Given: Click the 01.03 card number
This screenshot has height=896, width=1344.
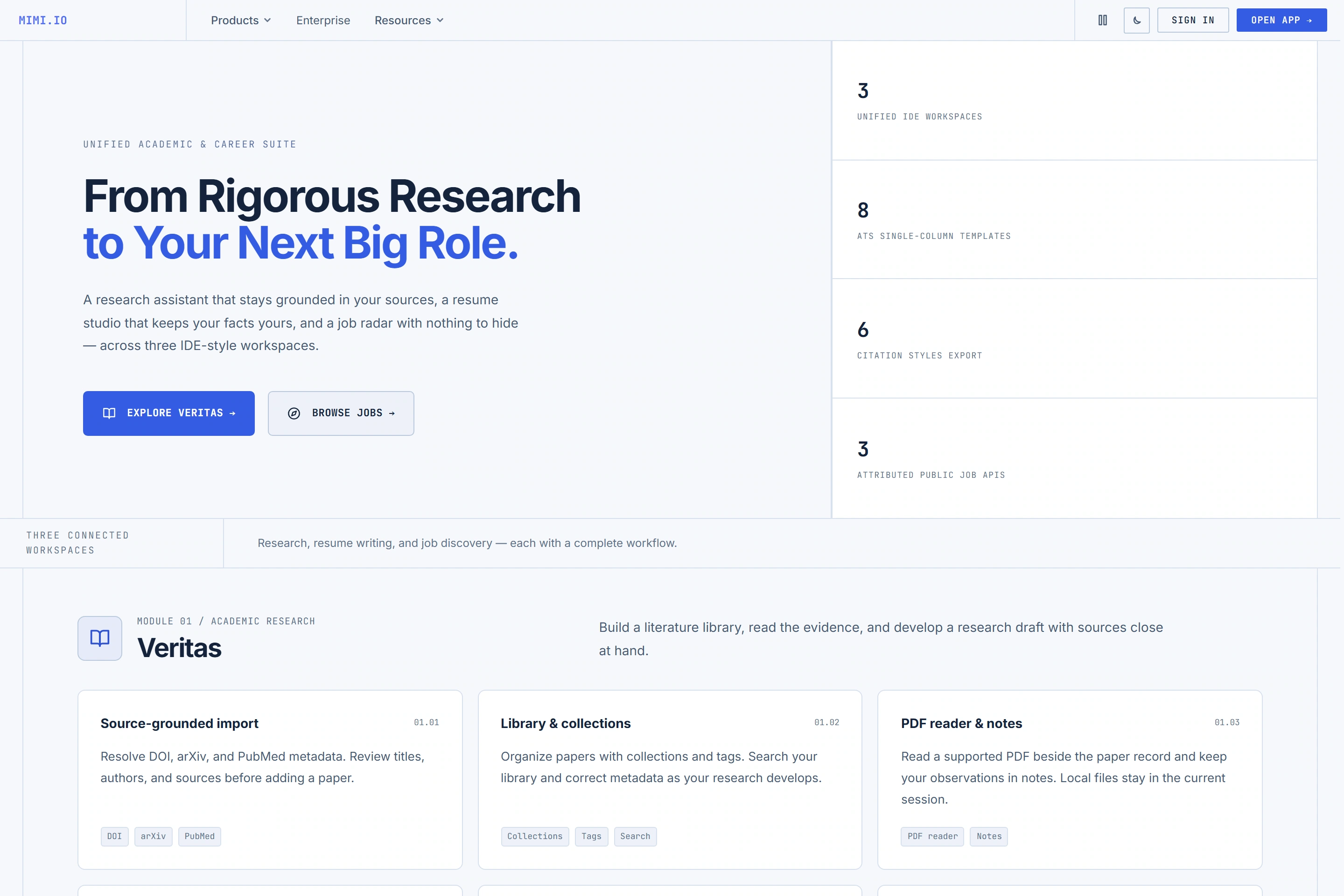Looking at the screenshot, I should 1227,722.
